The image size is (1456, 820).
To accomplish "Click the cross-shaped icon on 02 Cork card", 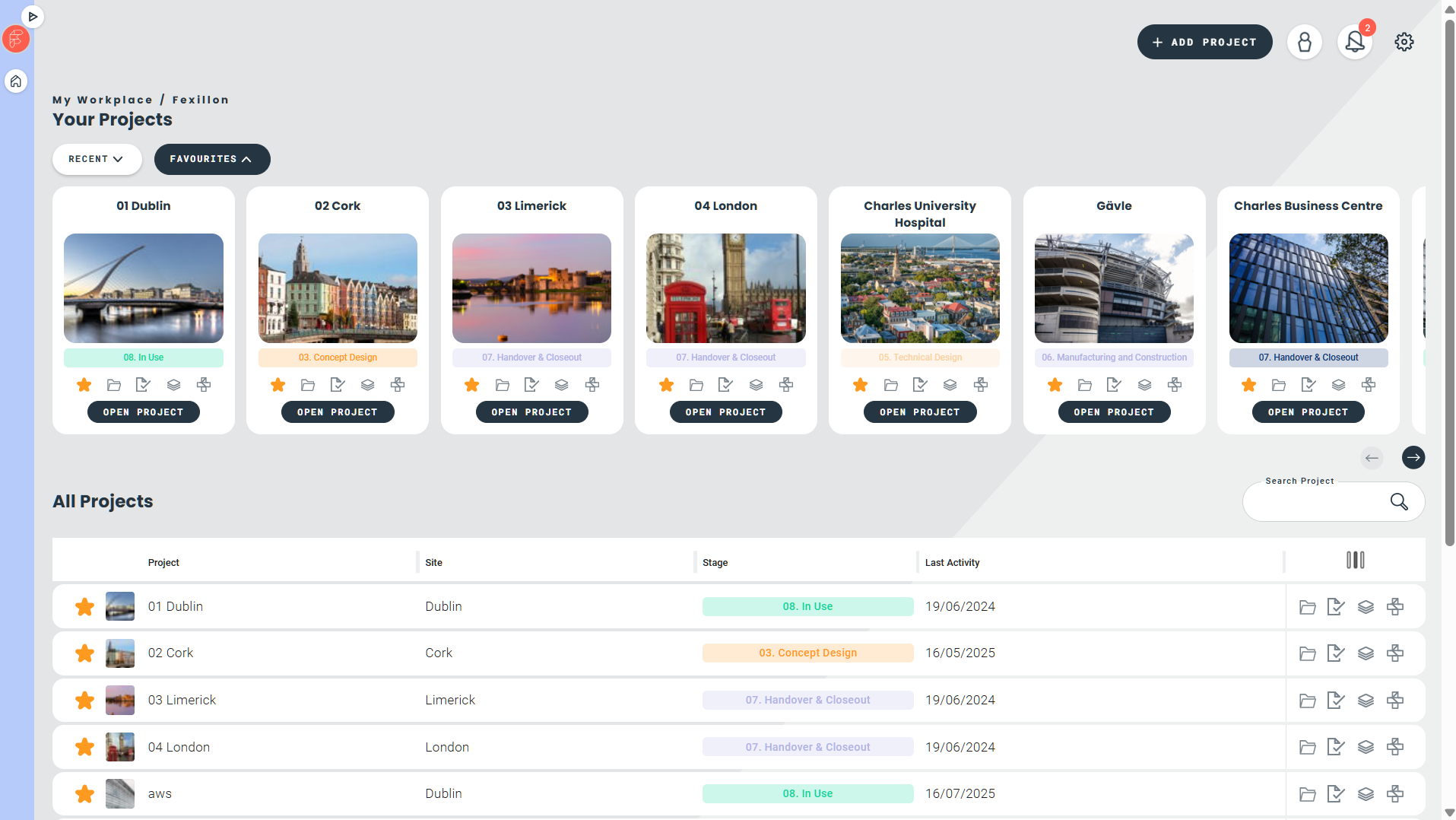I will pos(398,385).
